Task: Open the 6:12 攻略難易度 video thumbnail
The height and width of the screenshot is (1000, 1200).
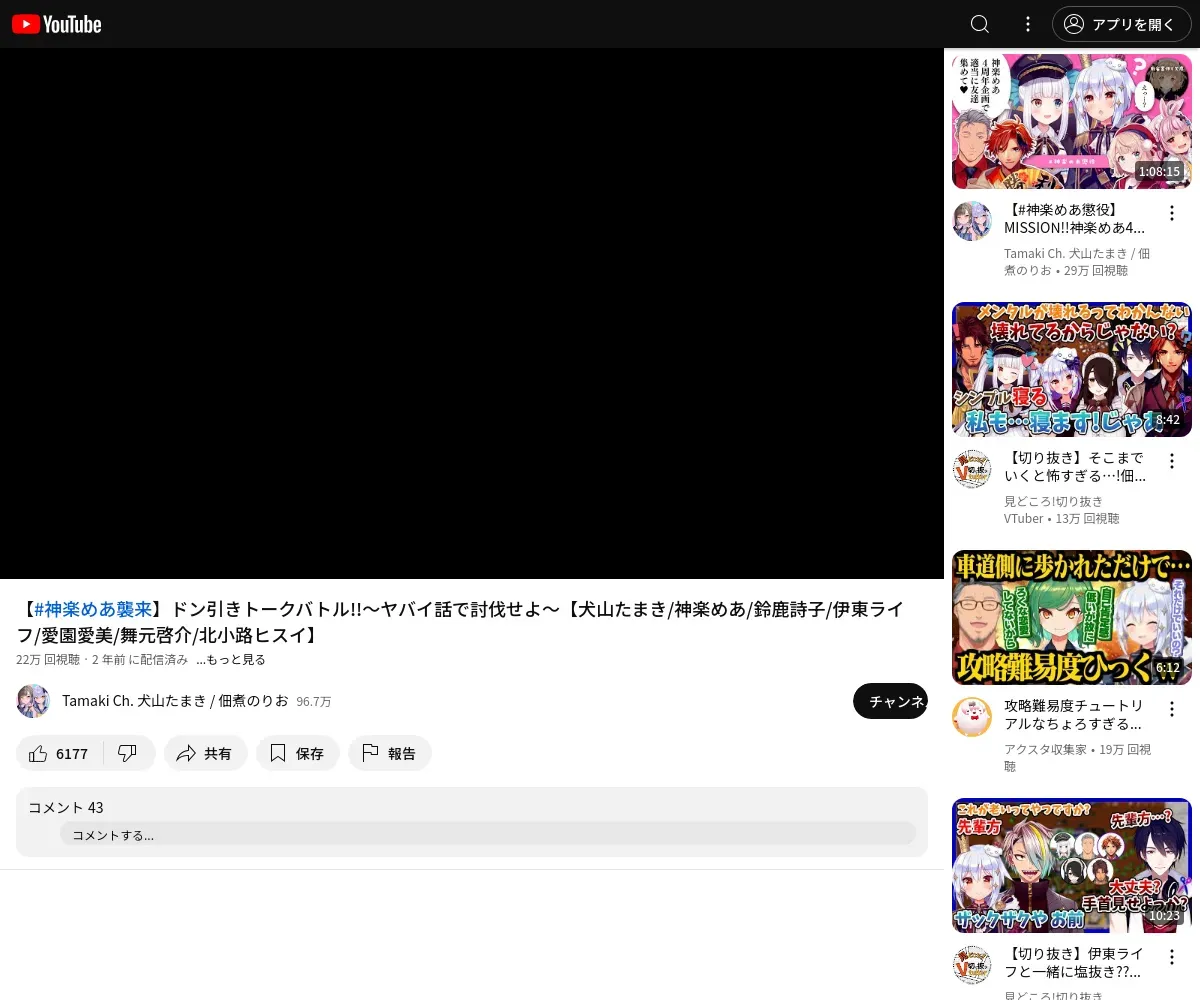Action: click(x=1072, y=617)
